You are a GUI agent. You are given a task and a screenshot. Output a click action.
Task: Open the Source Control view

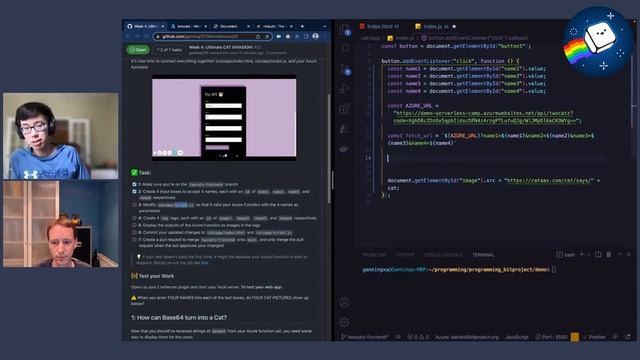pos(344,69)
